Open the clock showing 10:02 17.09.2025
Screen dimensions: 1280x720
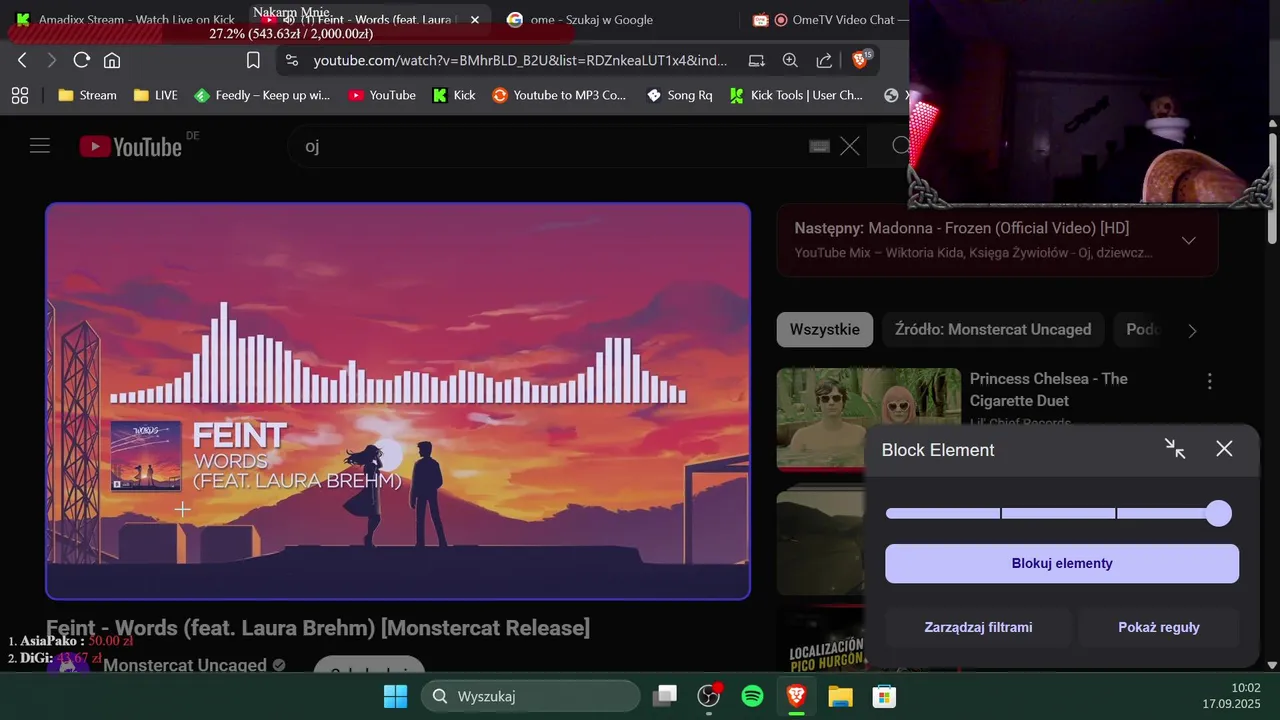point(1231,696)
